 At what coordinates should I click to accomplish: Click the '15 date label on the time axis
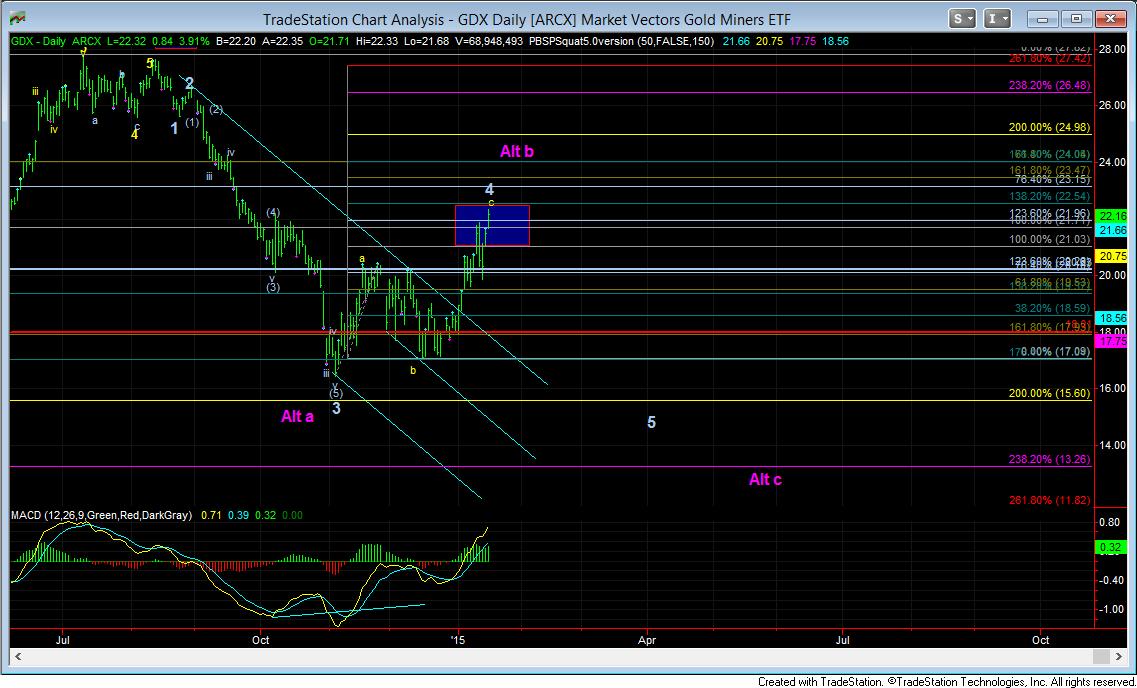click(458, 640)
